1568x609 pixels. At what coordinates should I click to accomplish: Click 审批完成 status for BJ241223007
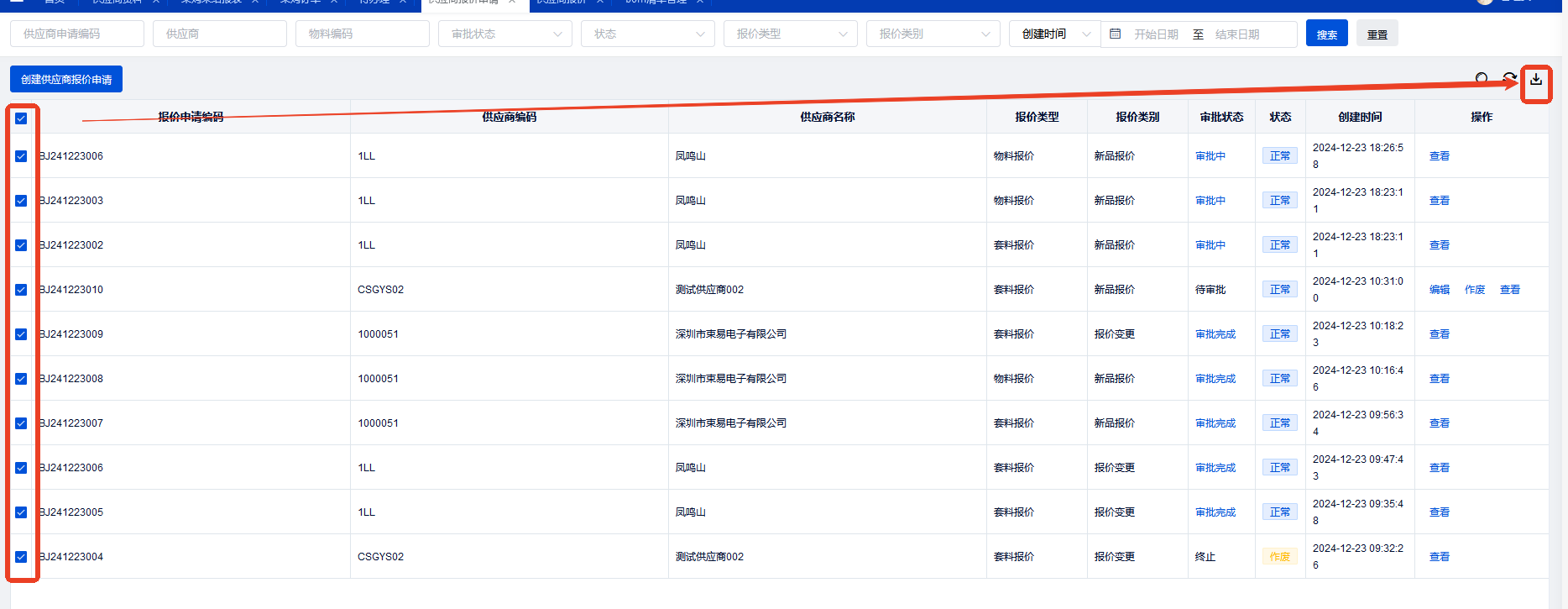click(1215, 423)
